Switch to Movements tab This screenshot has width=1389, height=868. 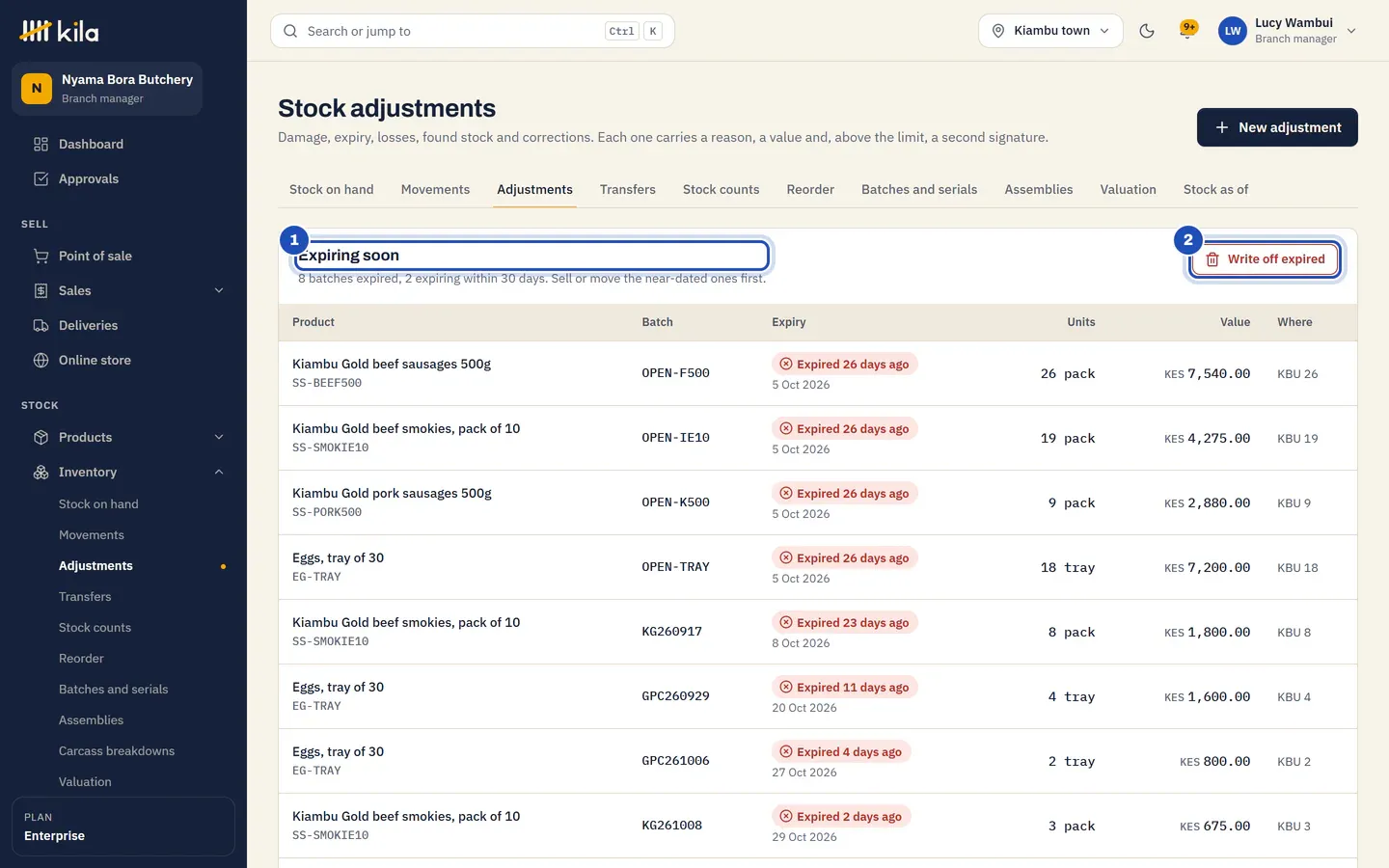tap(435, 190)
